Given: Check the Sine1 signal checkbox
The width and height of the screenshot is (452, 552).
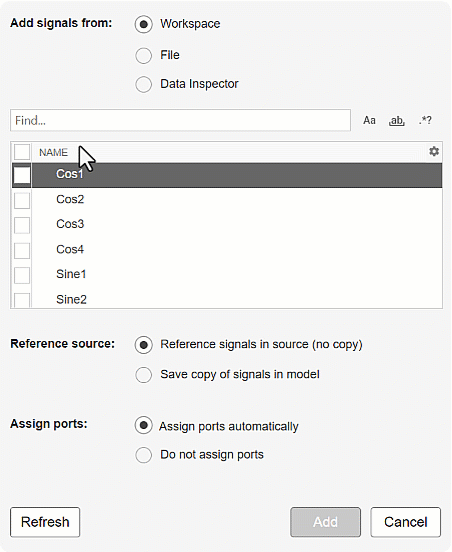Looking at the screenshot, I should click(22, 275).
